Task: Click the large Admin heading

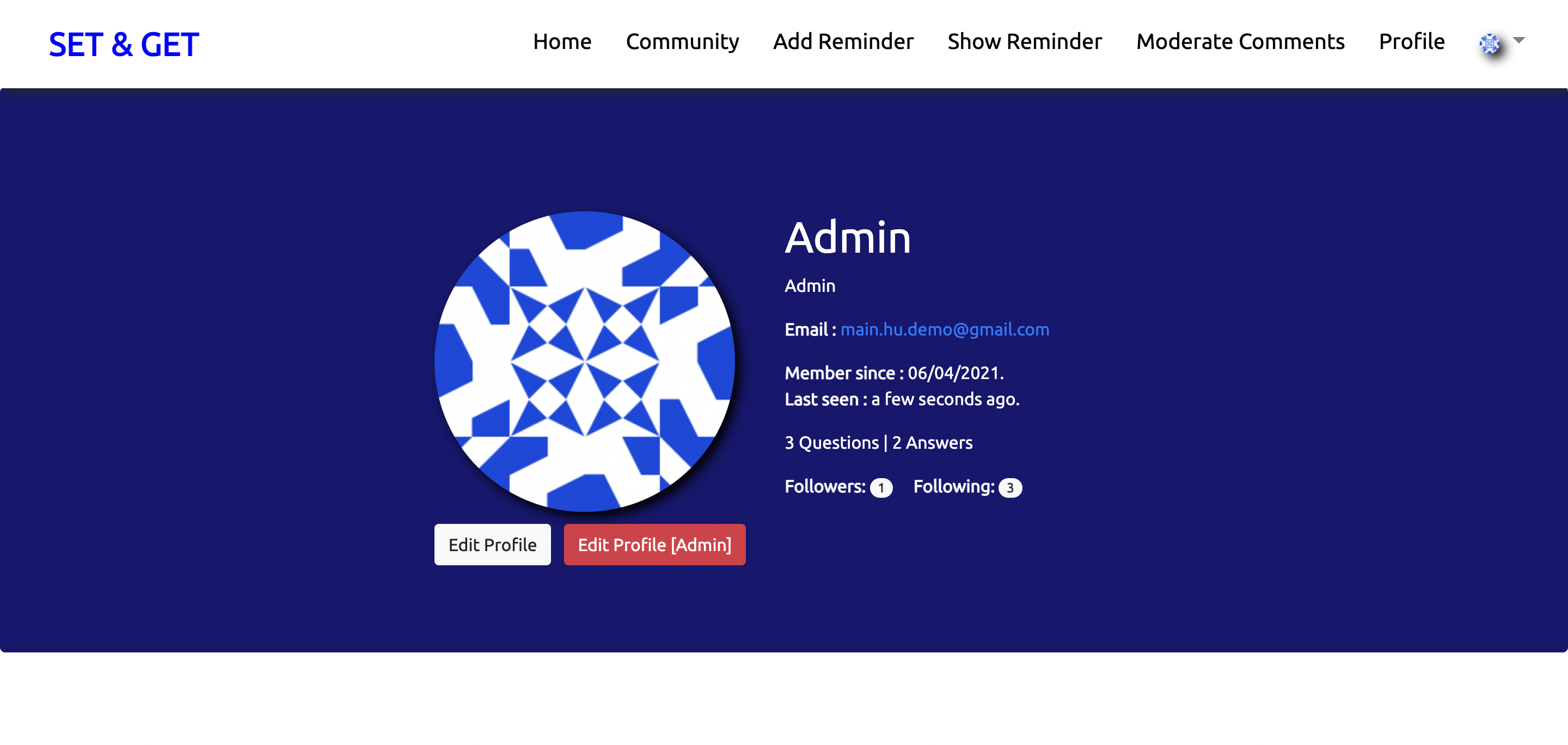Action: pos(847,237)
